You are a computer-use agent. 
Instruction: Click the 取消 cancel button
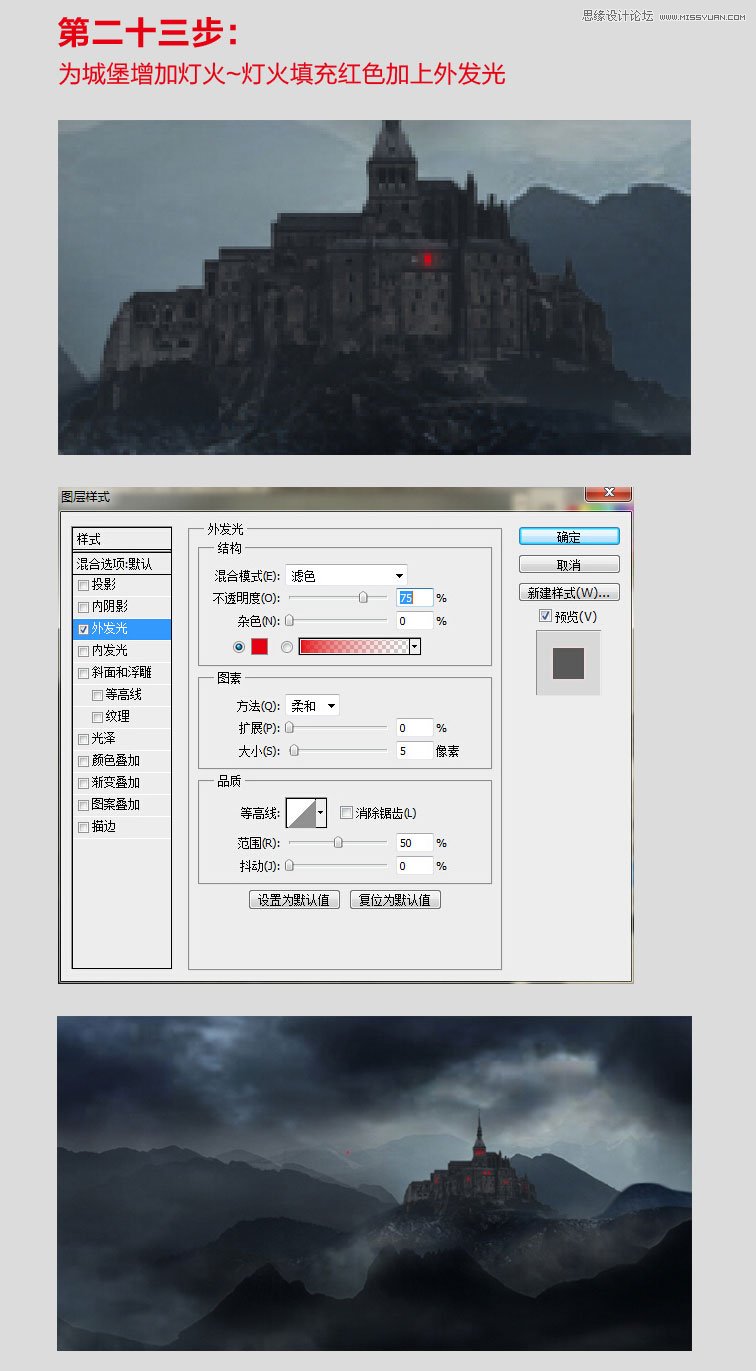pos(569,565)
